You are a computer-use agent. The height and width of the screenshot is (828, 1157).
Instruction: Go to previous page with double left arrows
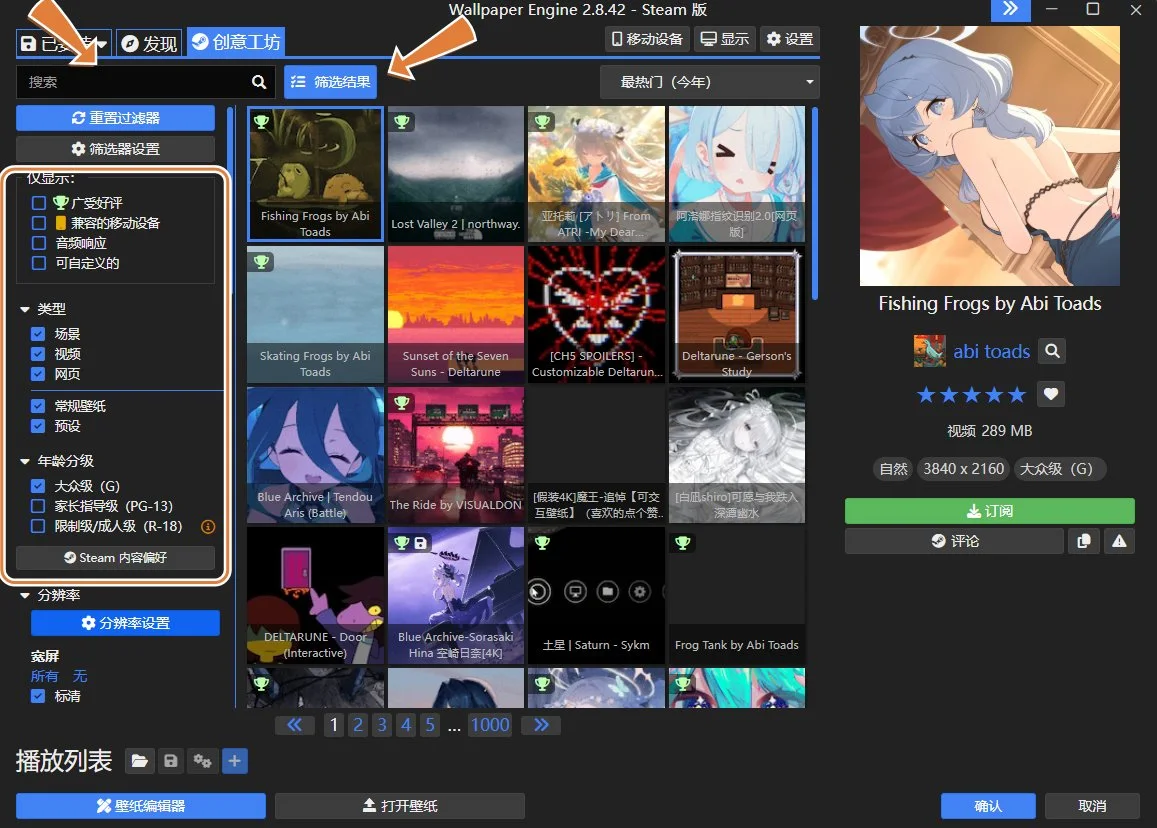294,725
